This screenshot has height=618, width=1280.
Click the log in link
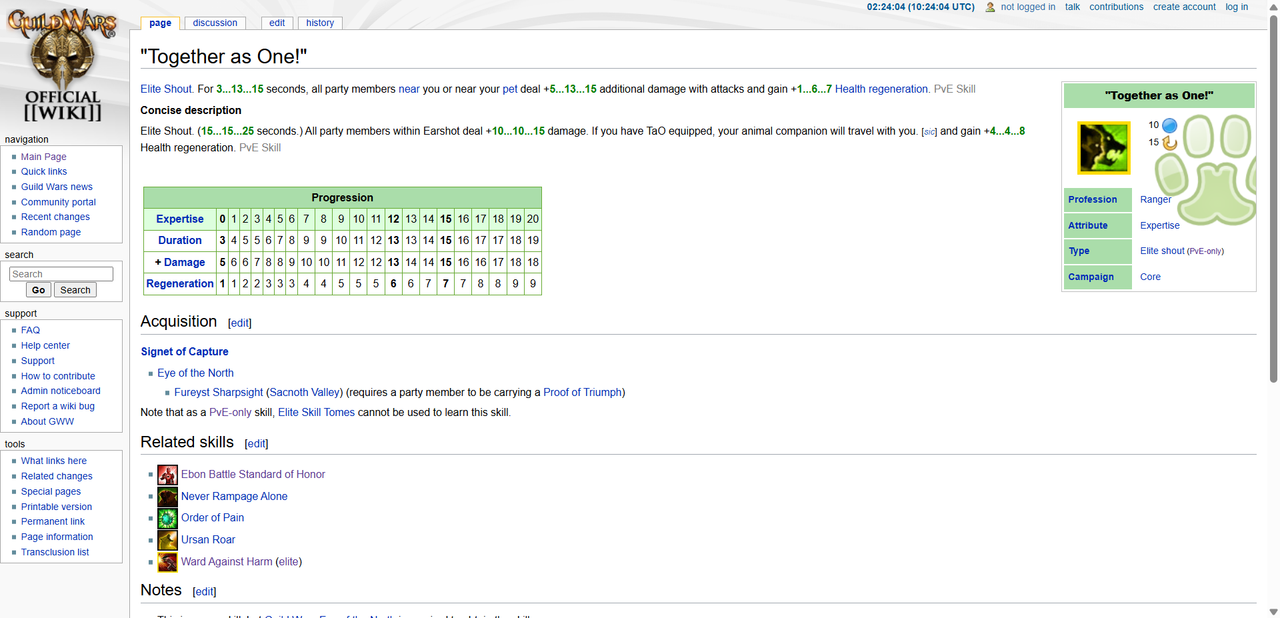coord(1237,7)
